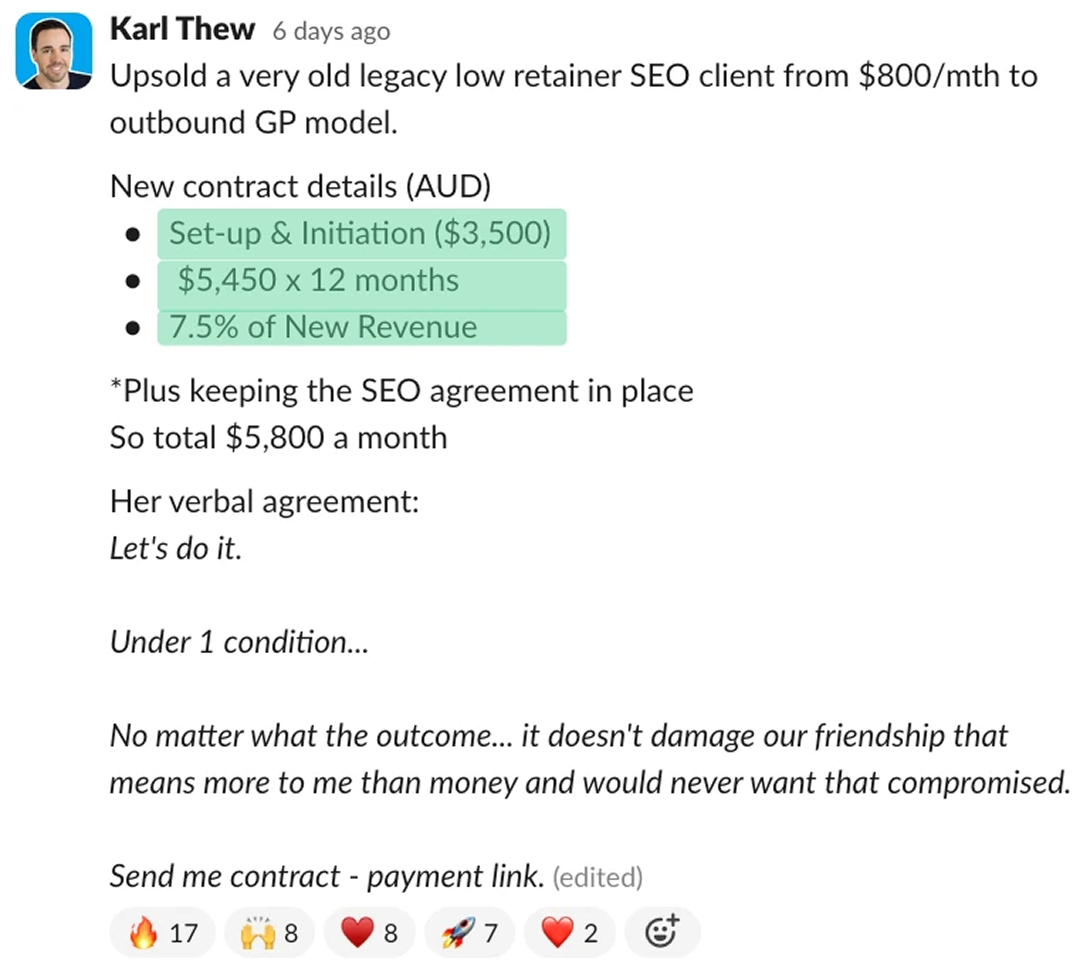
Task: Click the "(edited)" label
Action: (x=597, y=878)
